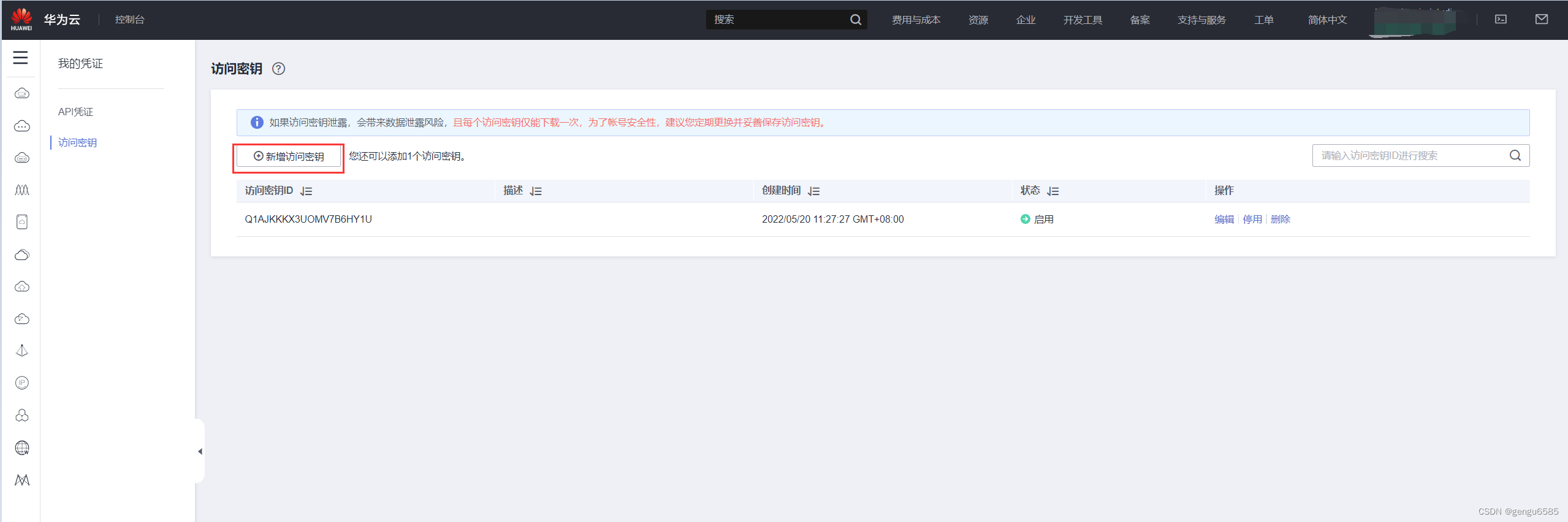Sort by 创建时间 column icon
1568x522 pixels.
tap(814, 191)
